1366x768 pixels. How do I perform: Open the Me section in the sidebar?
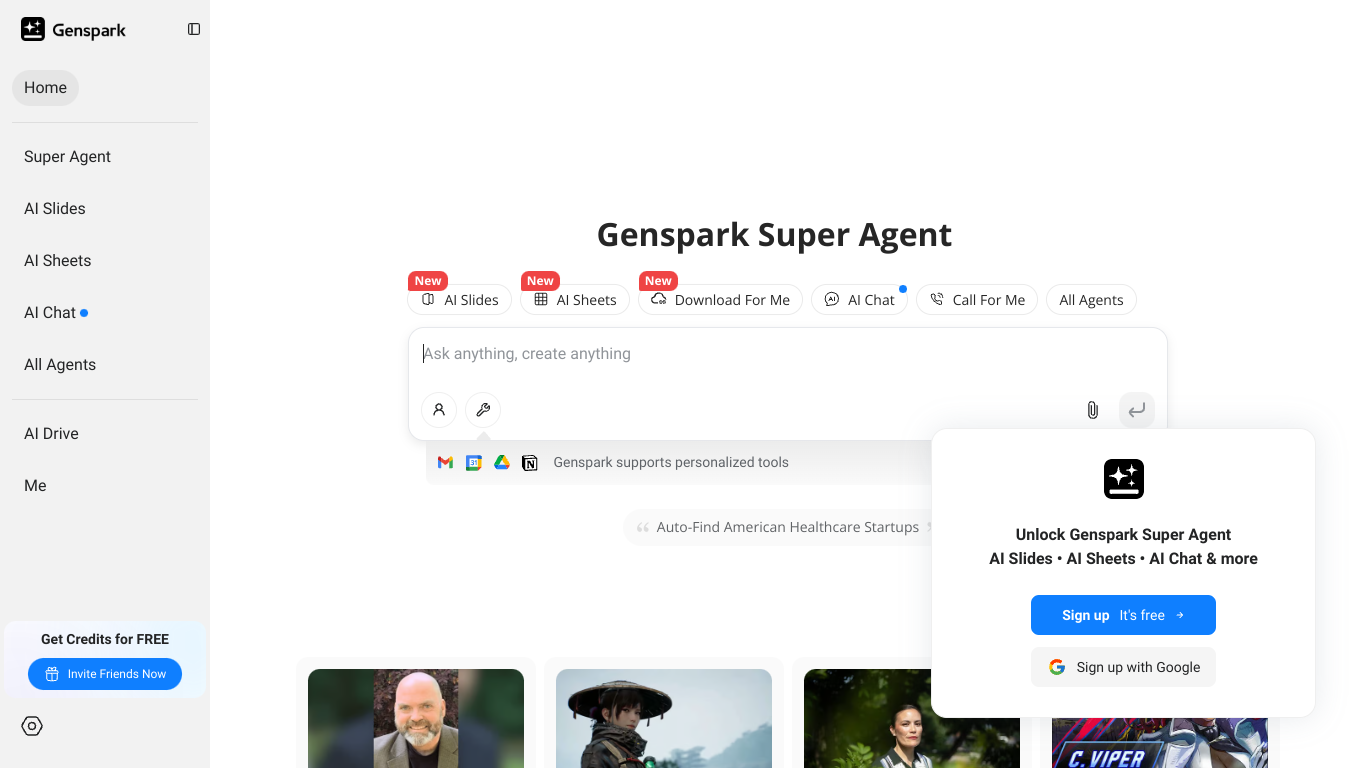[35, 486]
